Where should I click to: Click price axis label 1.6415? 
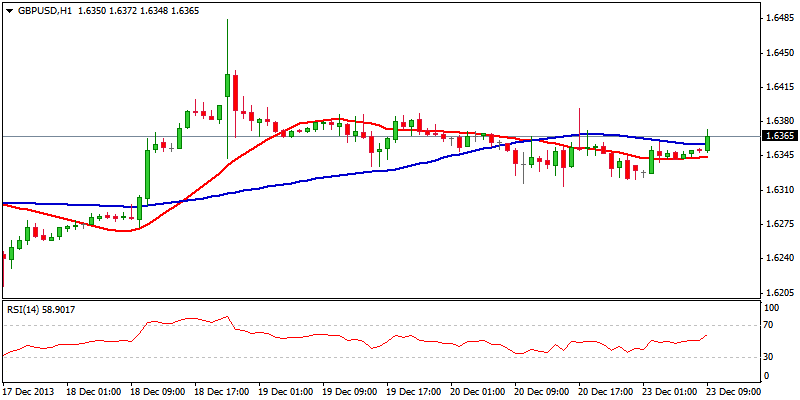click(x=780, y=87)
